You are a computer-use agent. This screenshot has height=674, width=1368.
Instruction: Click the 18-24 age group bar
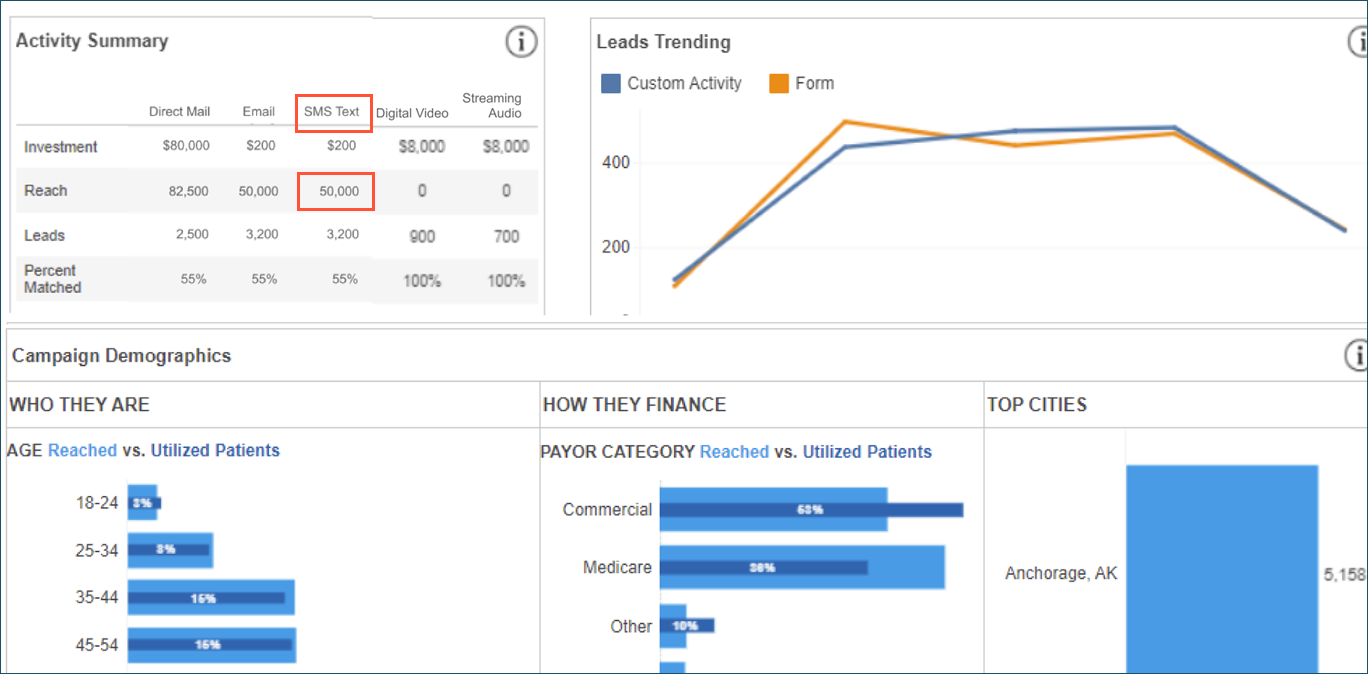144,502
